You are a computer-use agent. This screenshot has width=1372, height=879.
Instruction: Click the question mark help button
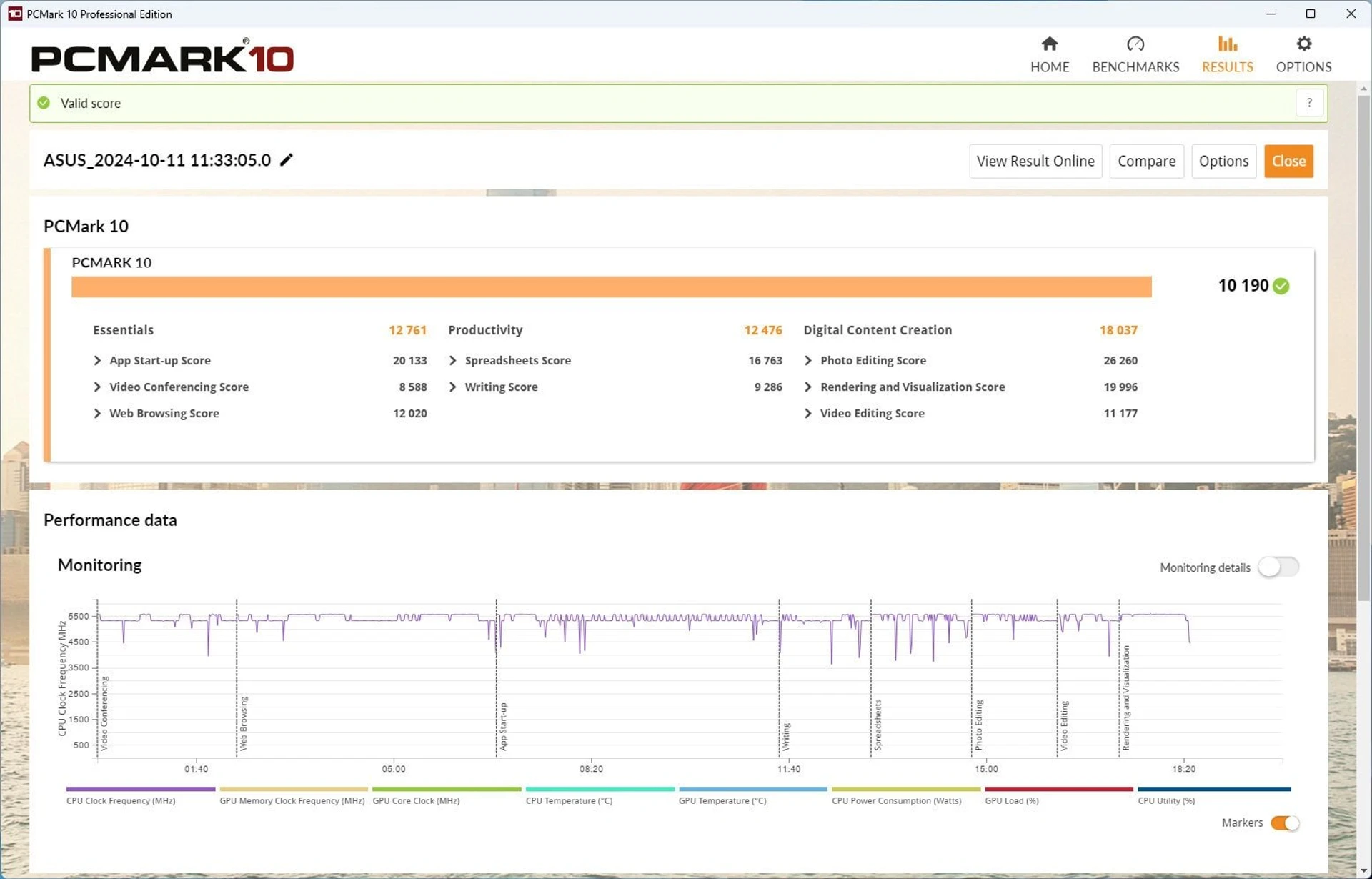1309,103
